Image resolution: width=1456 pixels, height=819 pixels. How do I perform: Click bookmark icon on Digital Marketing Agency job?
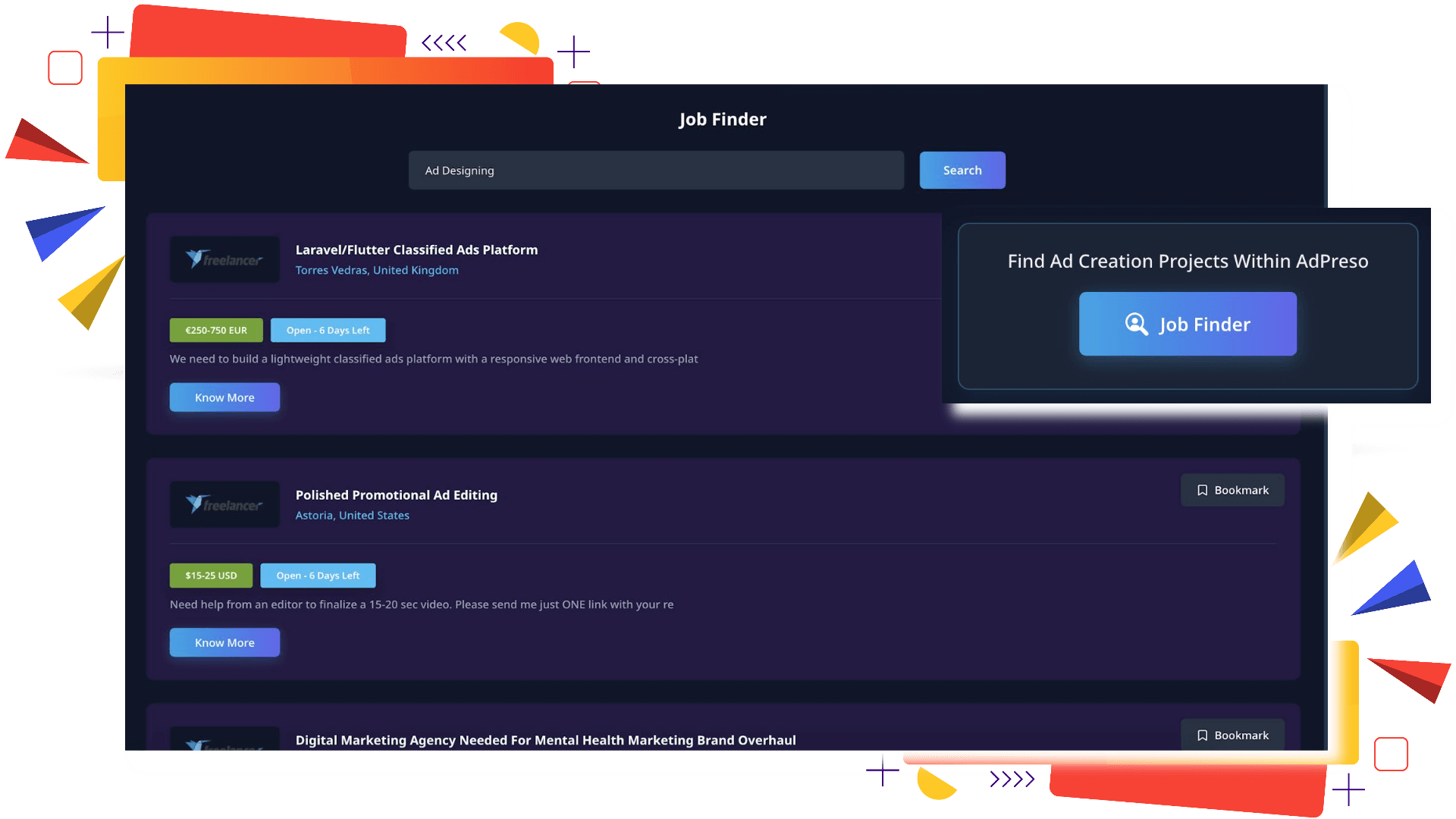[1203, 736]
